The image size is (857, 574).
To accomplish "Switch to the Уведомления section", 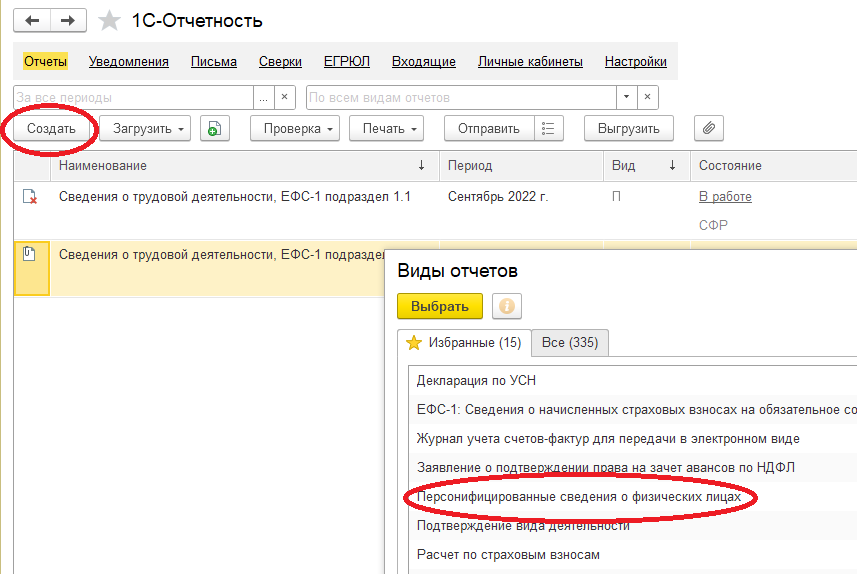I will point(128,61).
